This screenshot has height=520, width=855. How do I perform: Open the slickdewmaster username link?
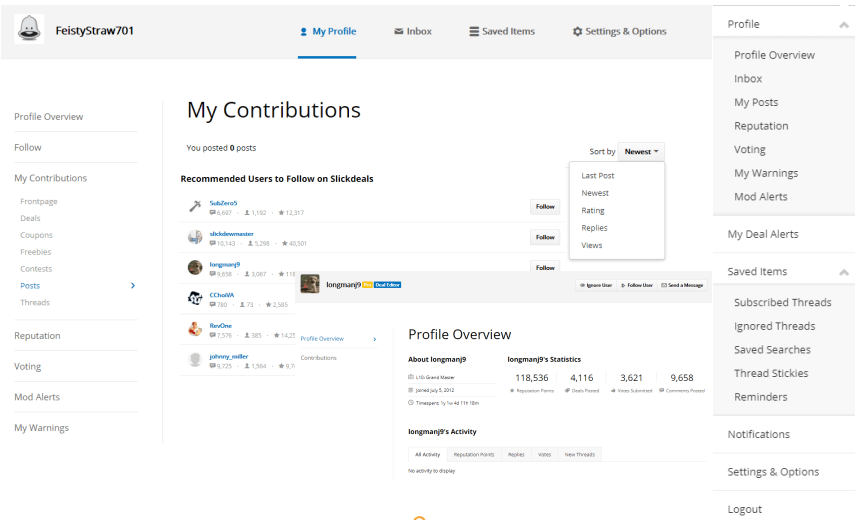(231, 233)
